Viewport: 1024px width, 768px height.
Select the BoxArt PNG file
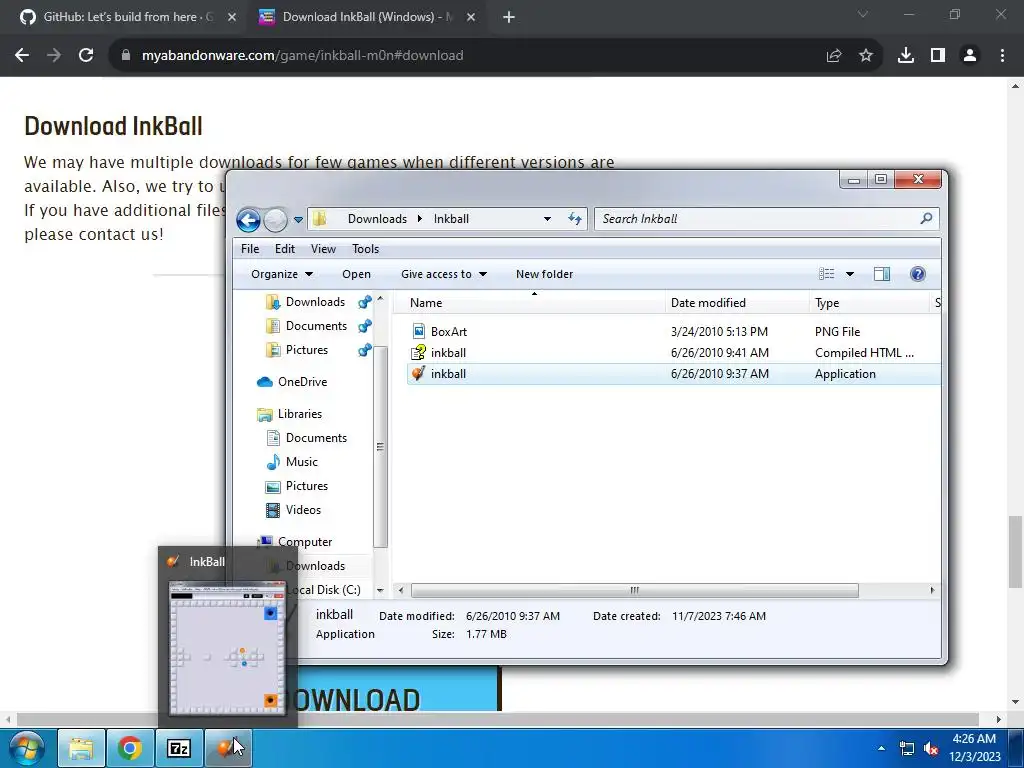point(673,332)
